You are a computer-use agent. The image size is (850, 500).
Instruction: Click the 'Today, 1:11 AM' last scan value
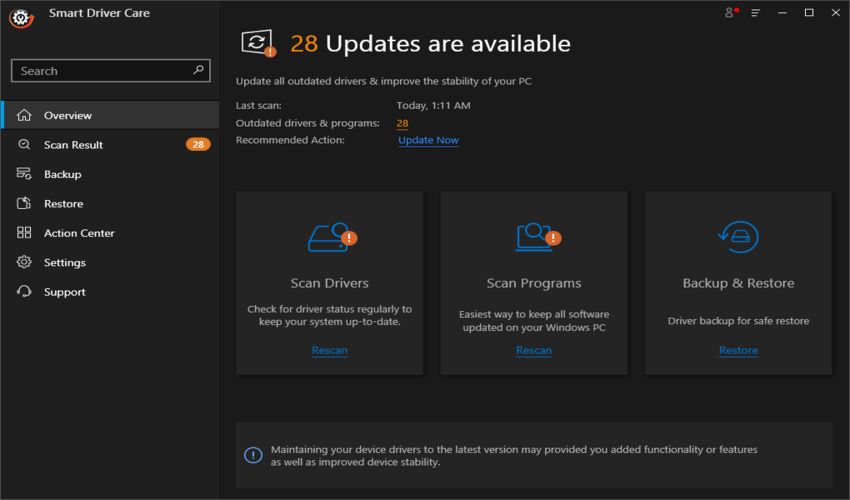[x=433, y=105]
